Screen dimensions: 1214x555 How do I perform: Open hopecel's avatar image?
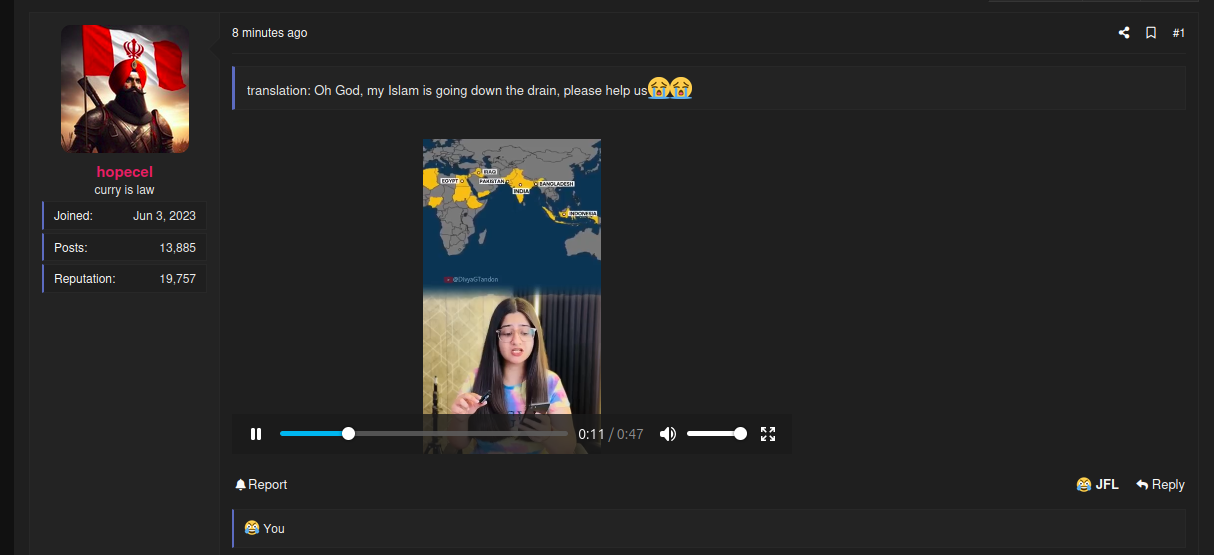click(x=124, y=89)
